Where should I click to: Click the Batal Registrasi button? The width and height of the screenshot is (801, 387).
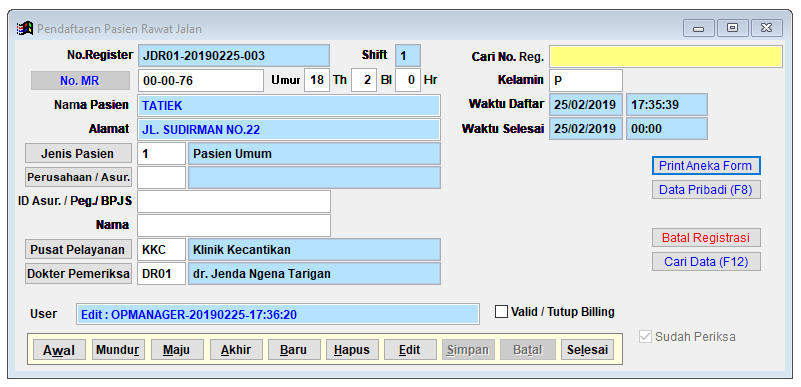coord(706,237)
